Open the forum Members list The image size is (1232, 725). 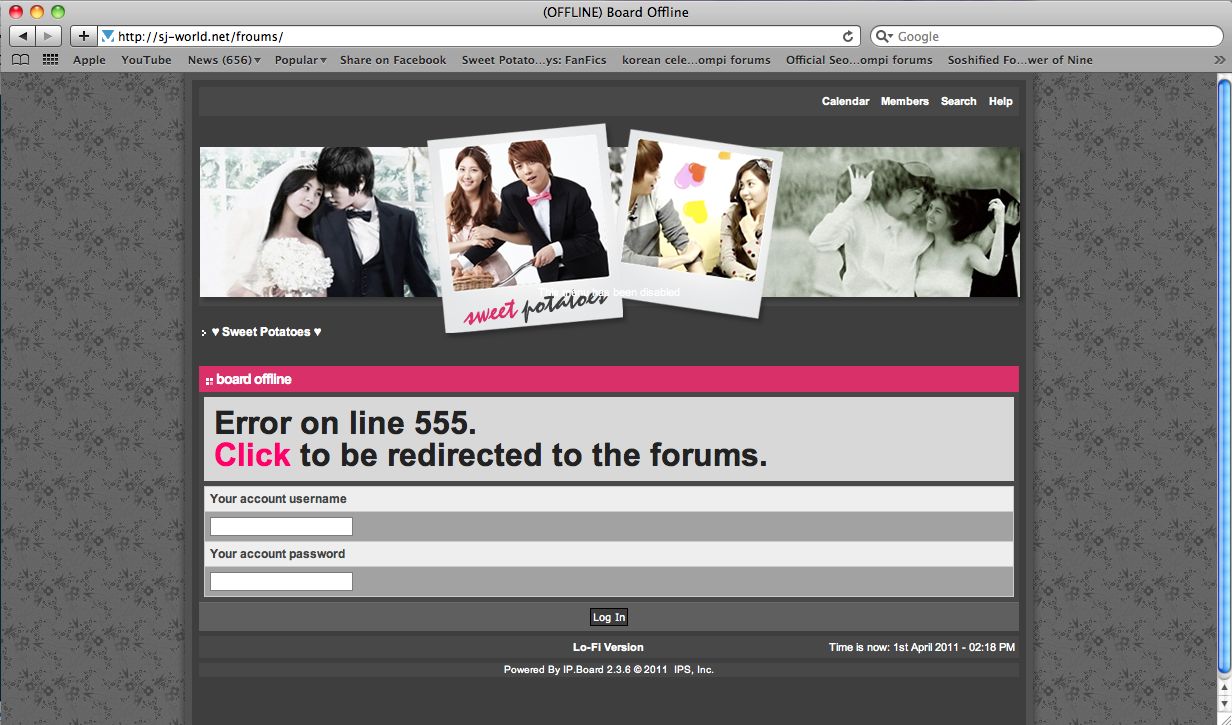click(x=905, y=101)
